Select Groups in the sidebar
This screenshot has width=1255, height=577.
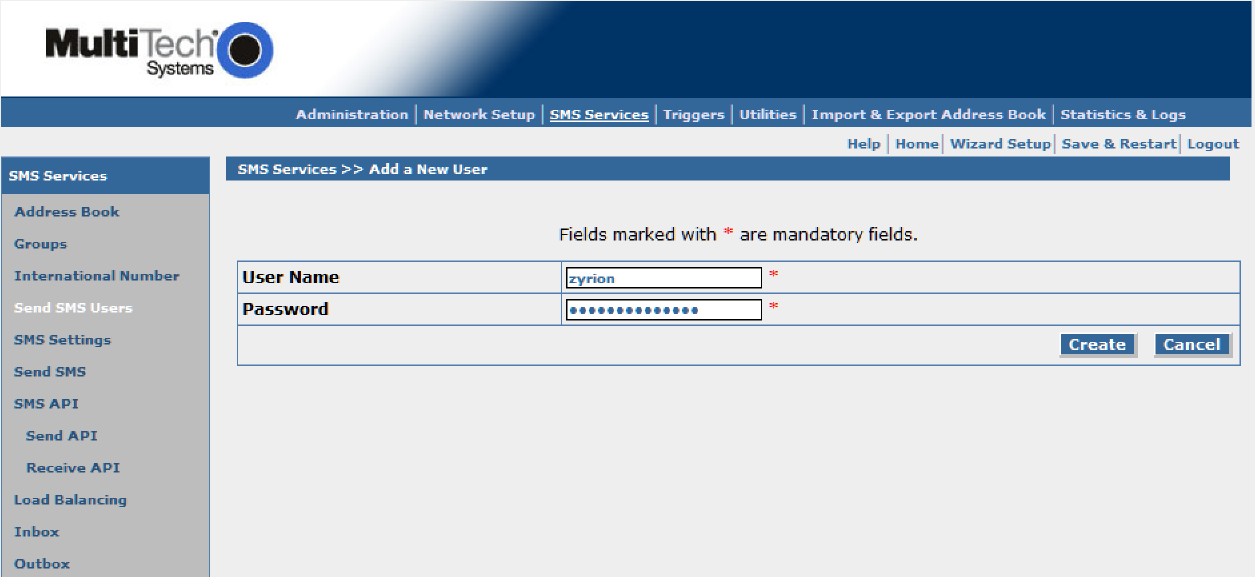(x=41, y=244)
